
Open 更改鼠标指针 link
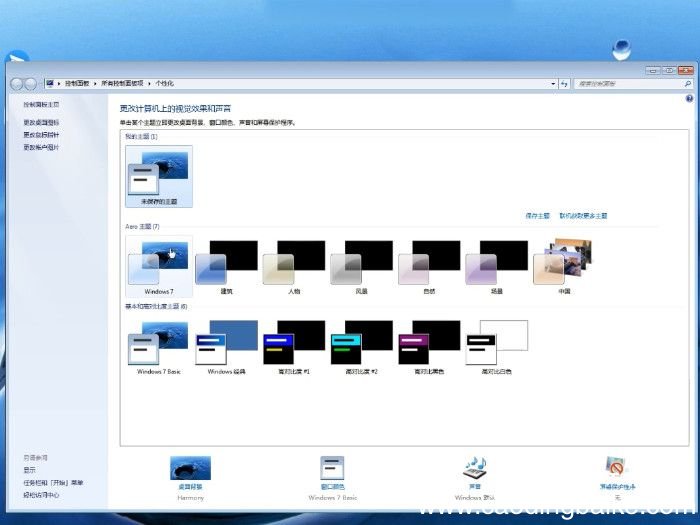point(41,135)
